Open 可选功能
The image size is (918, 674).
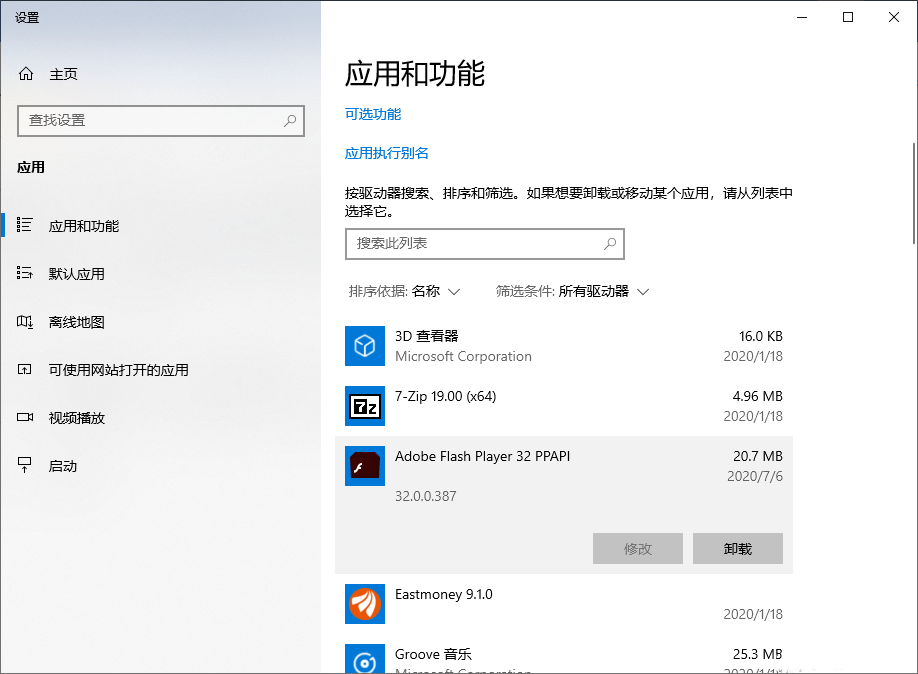click(x=372, y=114)
